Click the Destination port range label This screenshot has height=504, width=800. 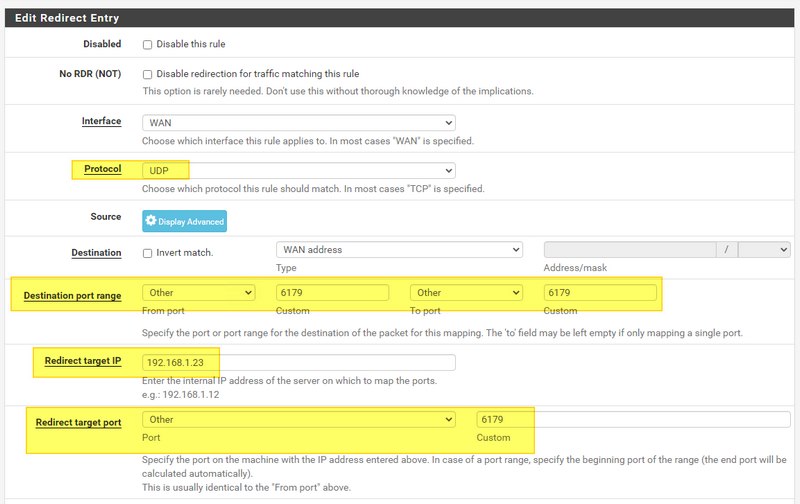pyautogui.click(x=72, y=296)
